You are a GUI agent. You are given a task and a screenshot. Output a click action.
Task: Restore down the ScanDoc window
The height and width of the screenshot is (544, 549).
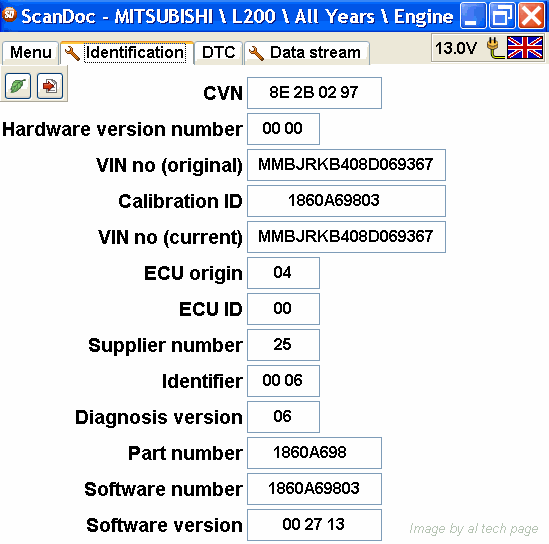coord(502,15)
